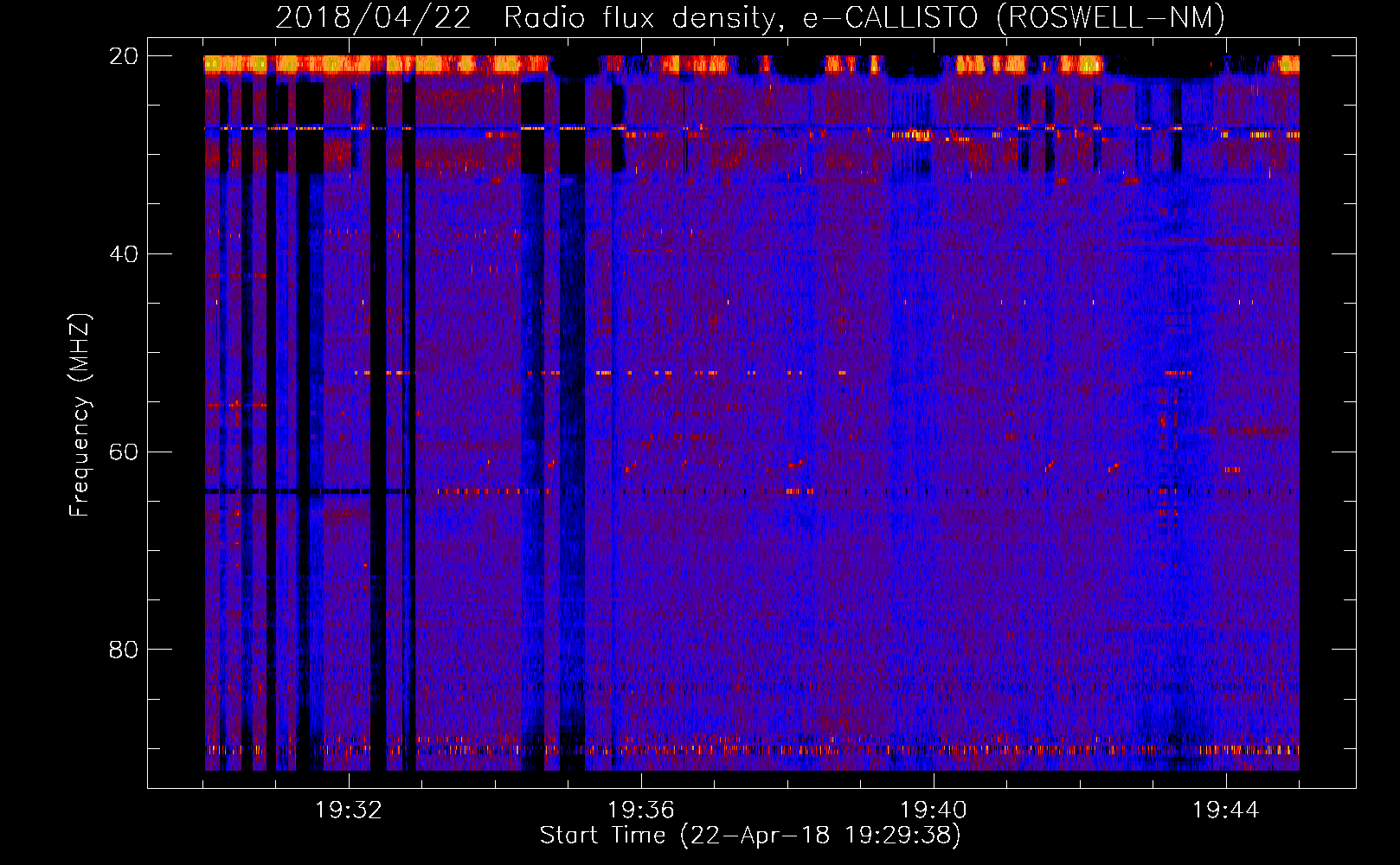Screen dimensions: 1400x865
Task: Click the "Start Time (22-Apr-18 19:29:38)" axis label
Action: [750, 836]
